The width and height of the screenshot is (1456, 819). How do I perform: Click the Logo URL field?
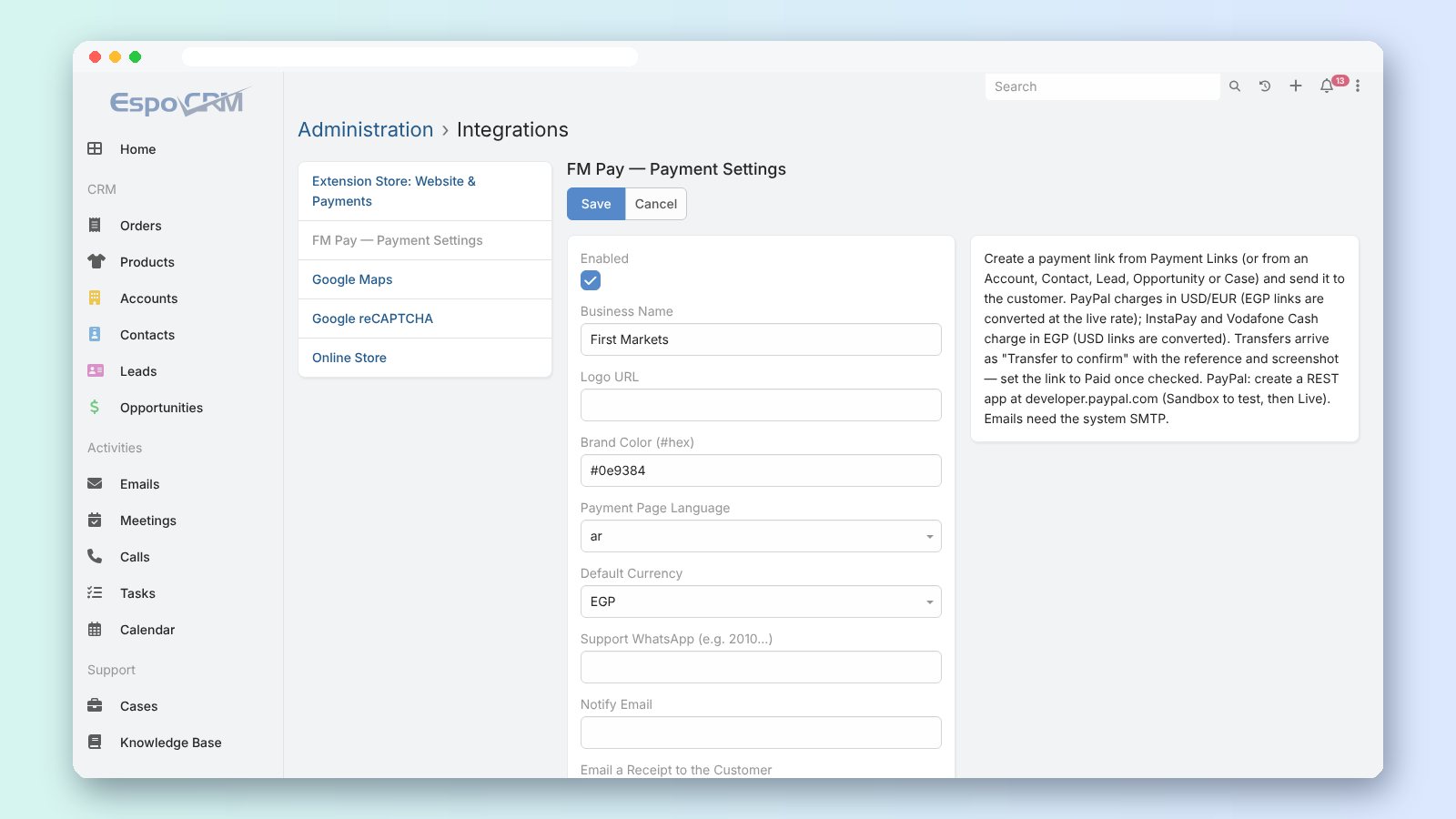[x=761, y=405]
